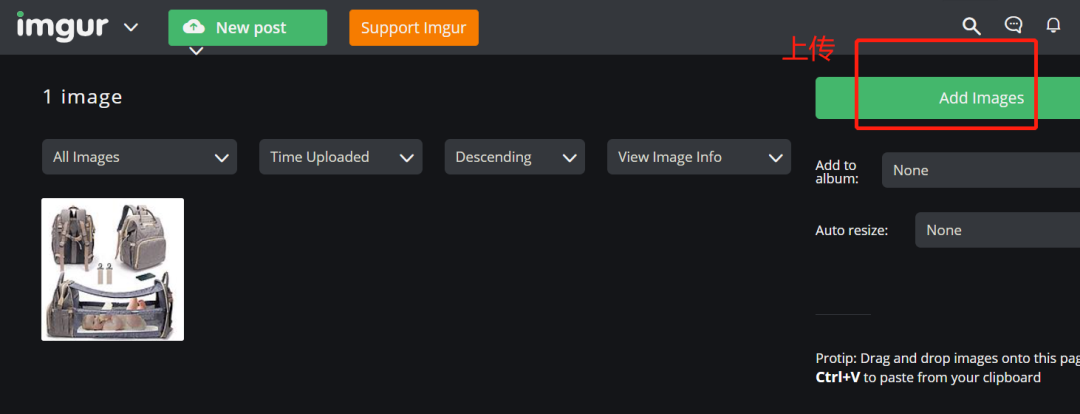Open the Add to album dropdown
Image resolution: width=1080 pixels, height=414 pixels.
(x=981, y=170)
